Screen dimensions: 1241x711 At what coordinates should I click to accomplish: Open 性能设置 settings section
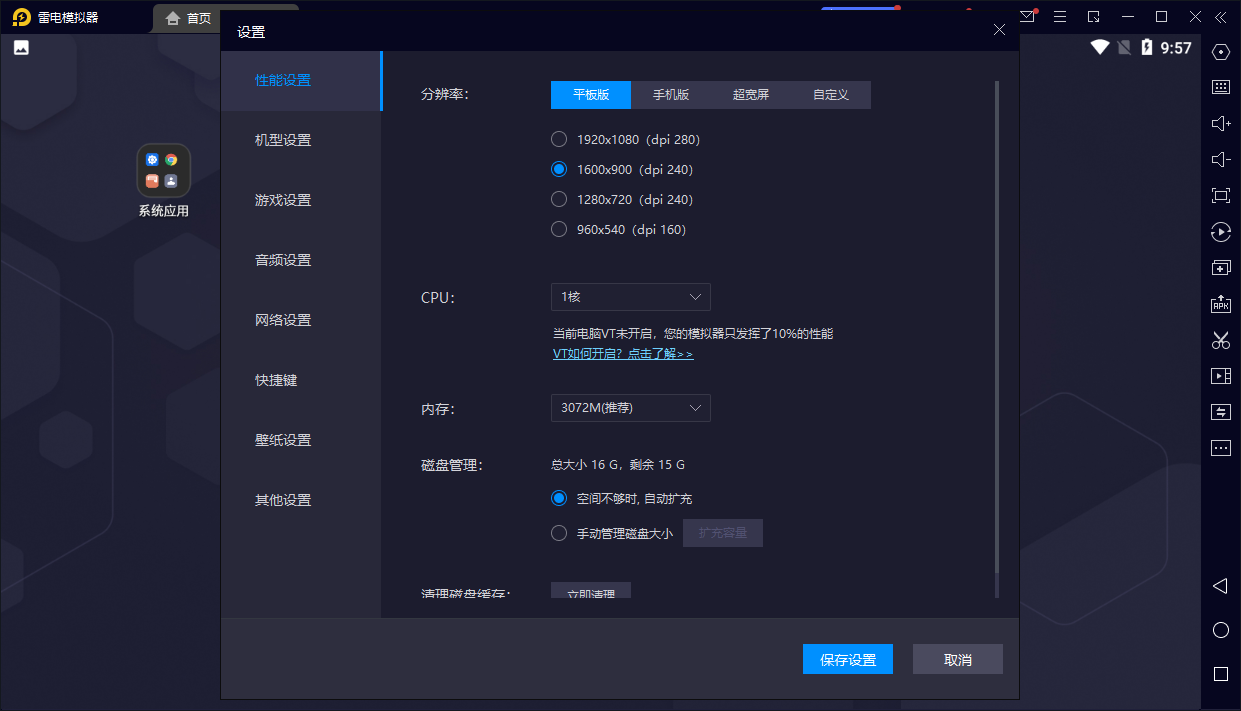301,80
